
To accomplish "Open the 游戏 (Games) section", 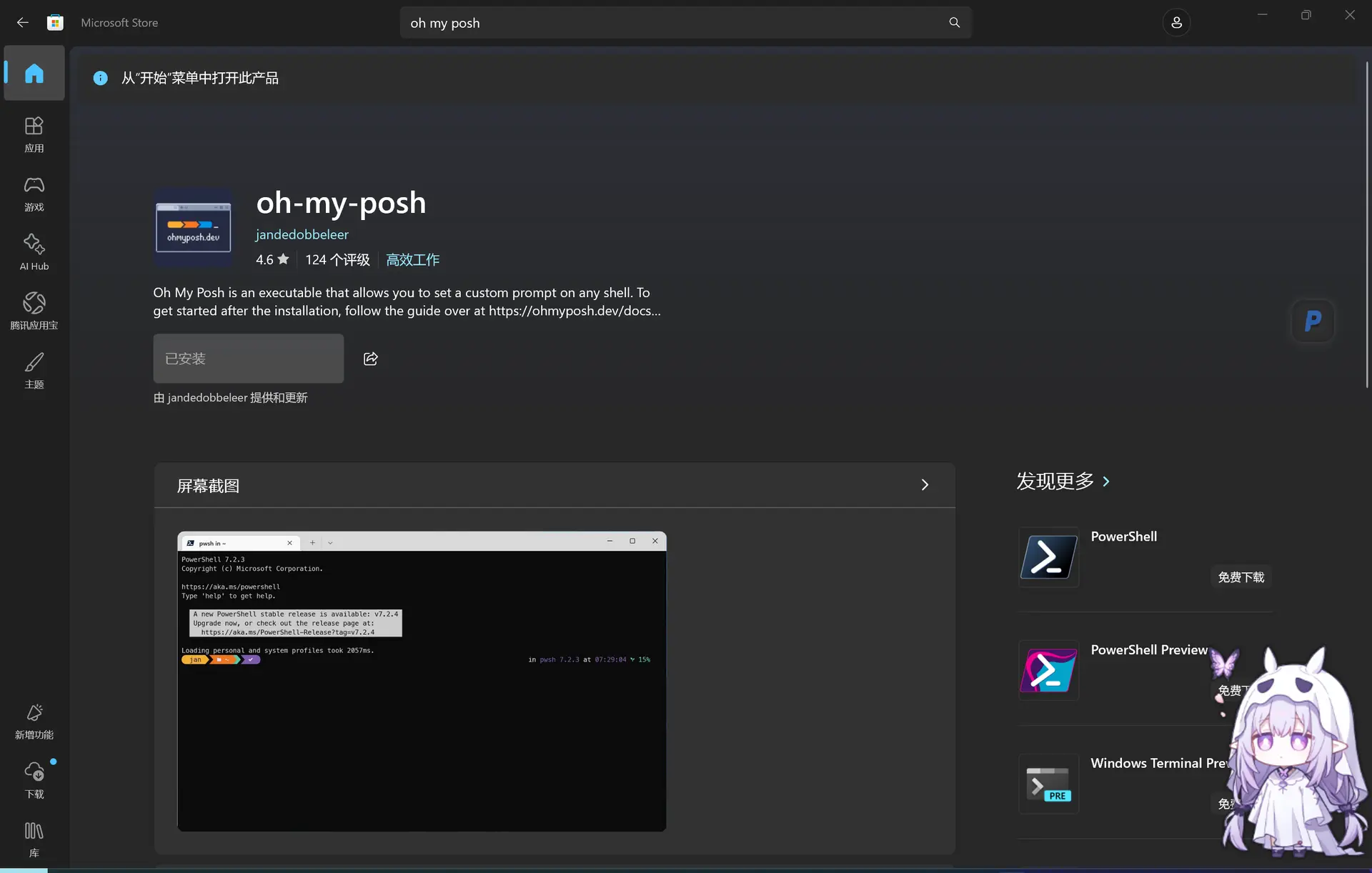I will (34, 194).
